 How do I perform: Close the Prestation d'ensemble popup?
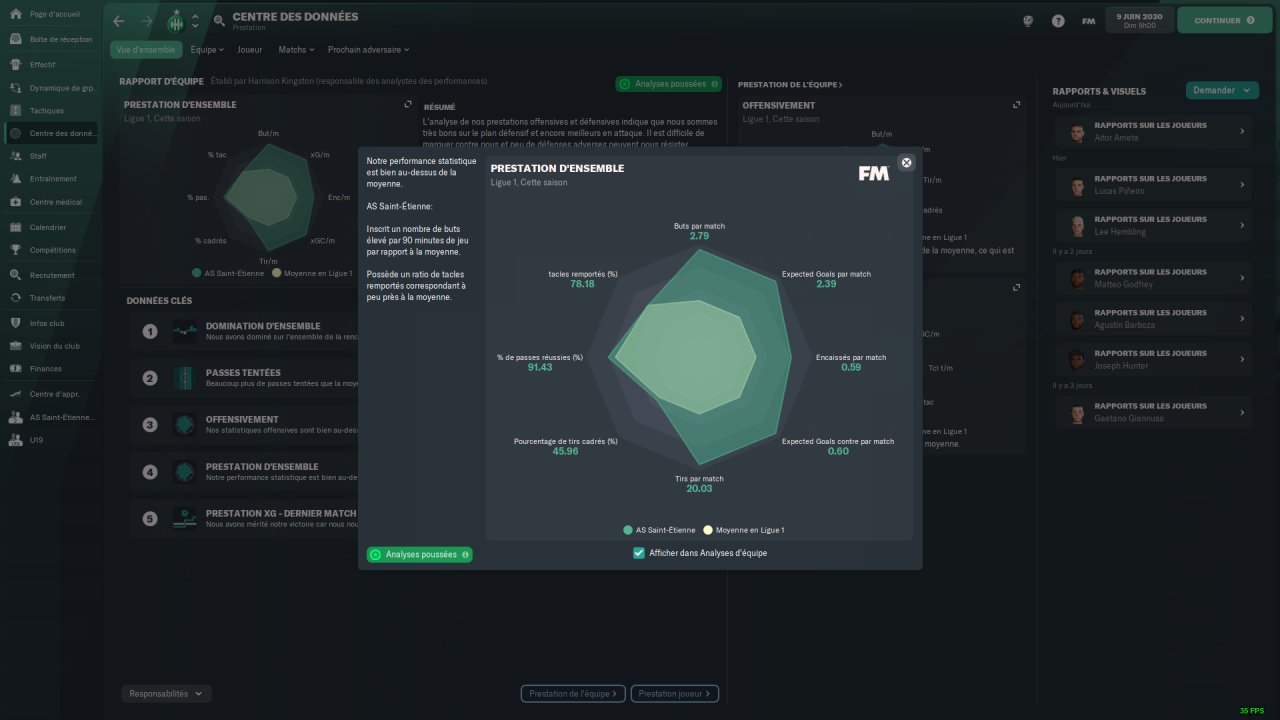906,162
